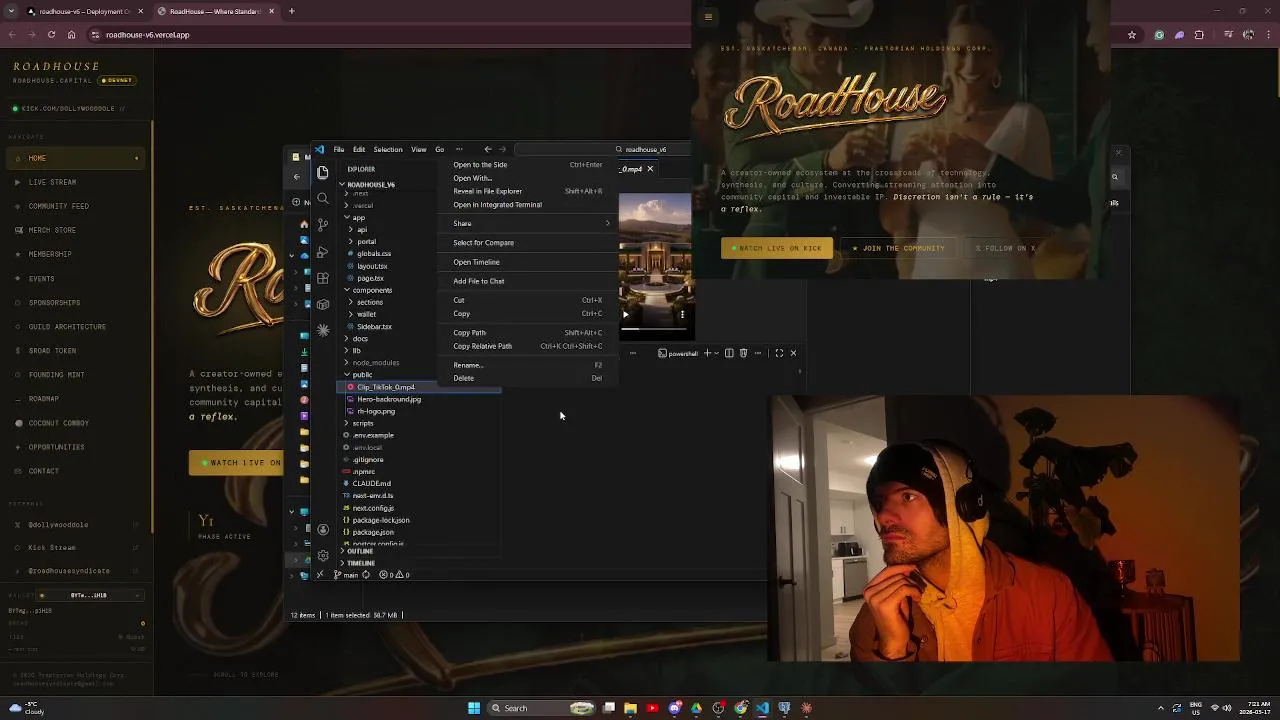Choose Delete in the context menu
Viewport: 1280px width, 720px height.
click(527, 378)
